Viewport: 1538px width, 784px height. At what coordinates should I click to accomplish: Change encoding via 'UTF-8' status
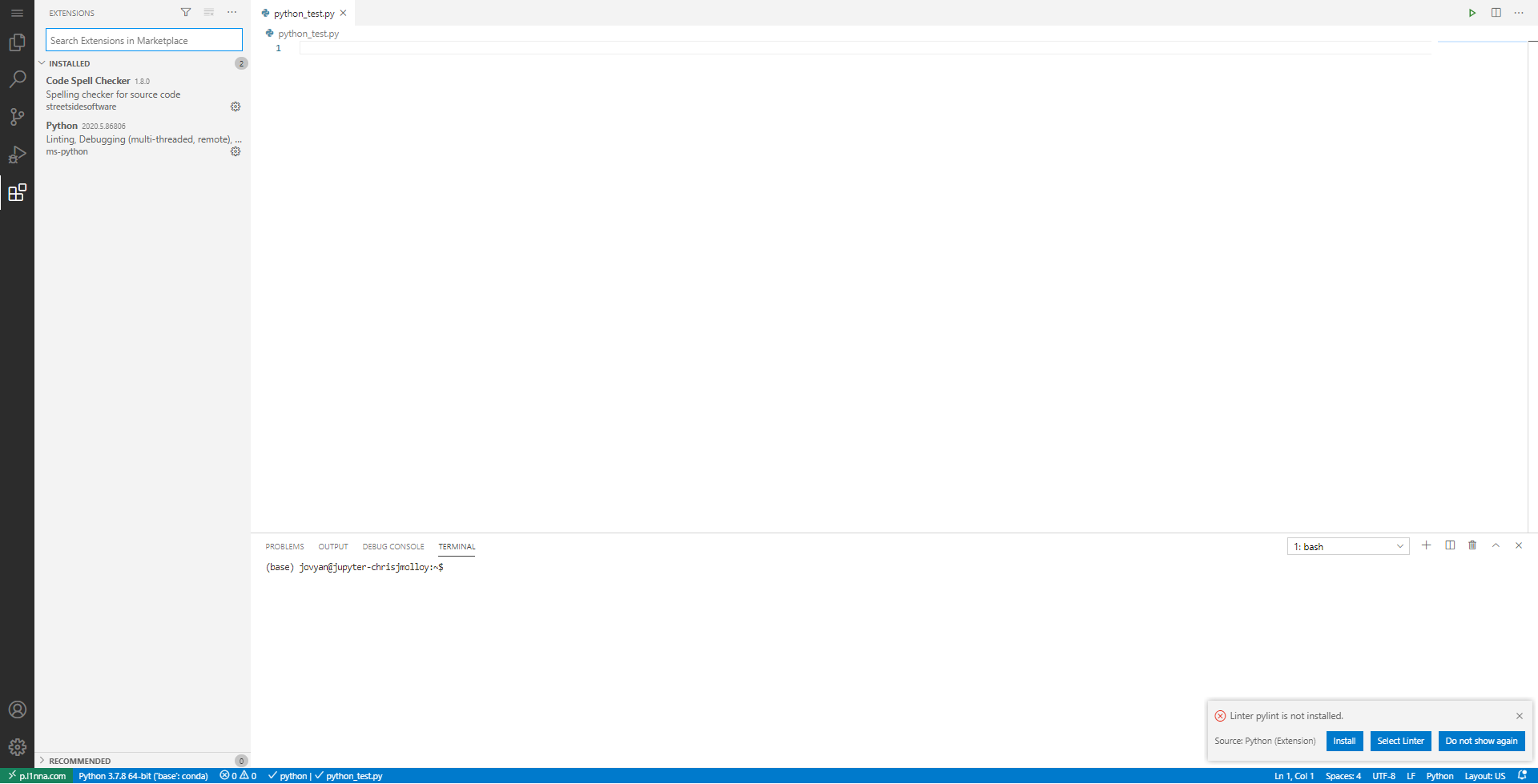click(1383, 776)
